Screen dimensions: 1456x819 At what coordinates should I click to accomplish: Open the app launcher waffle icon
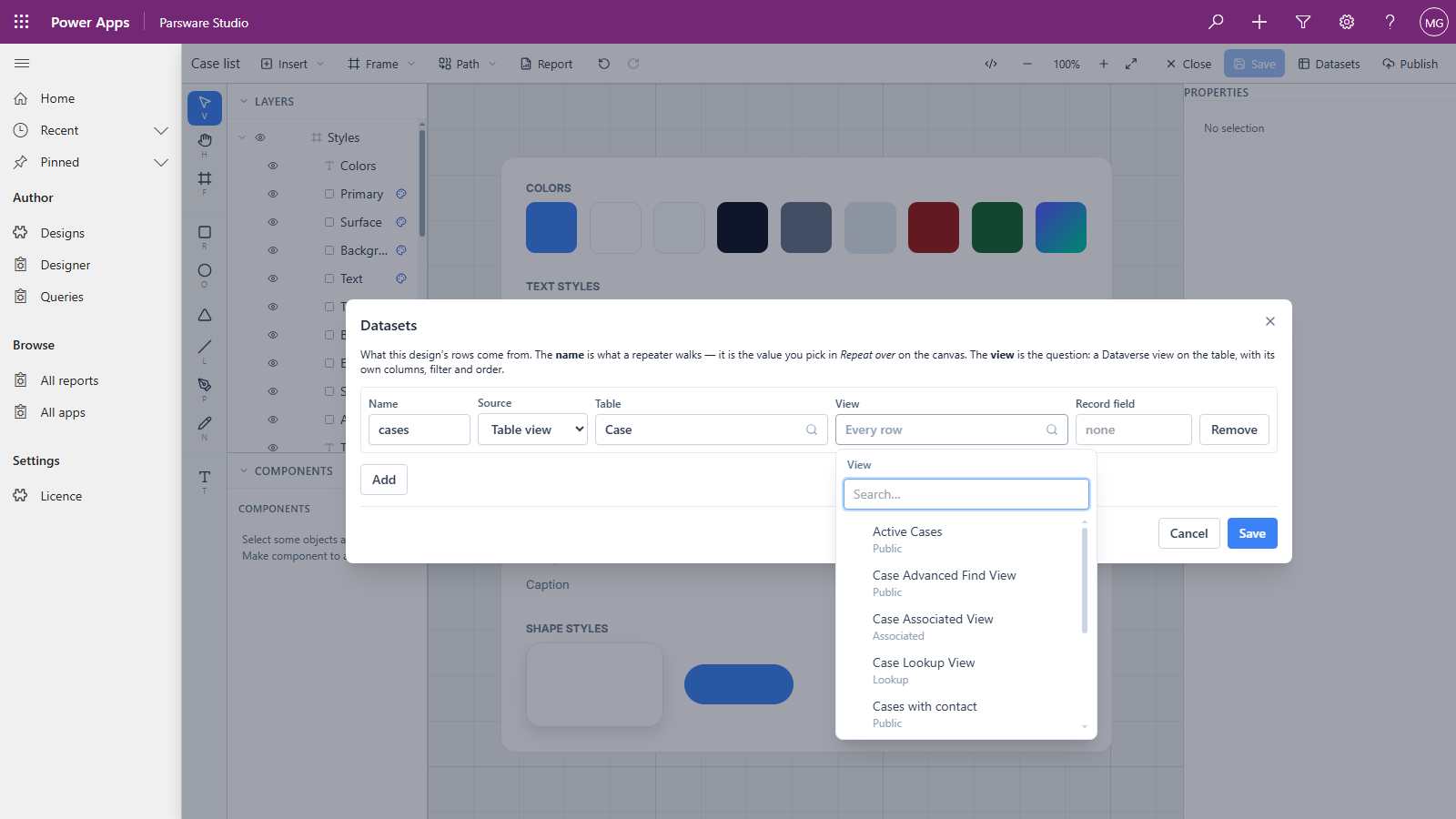point(22,22)
